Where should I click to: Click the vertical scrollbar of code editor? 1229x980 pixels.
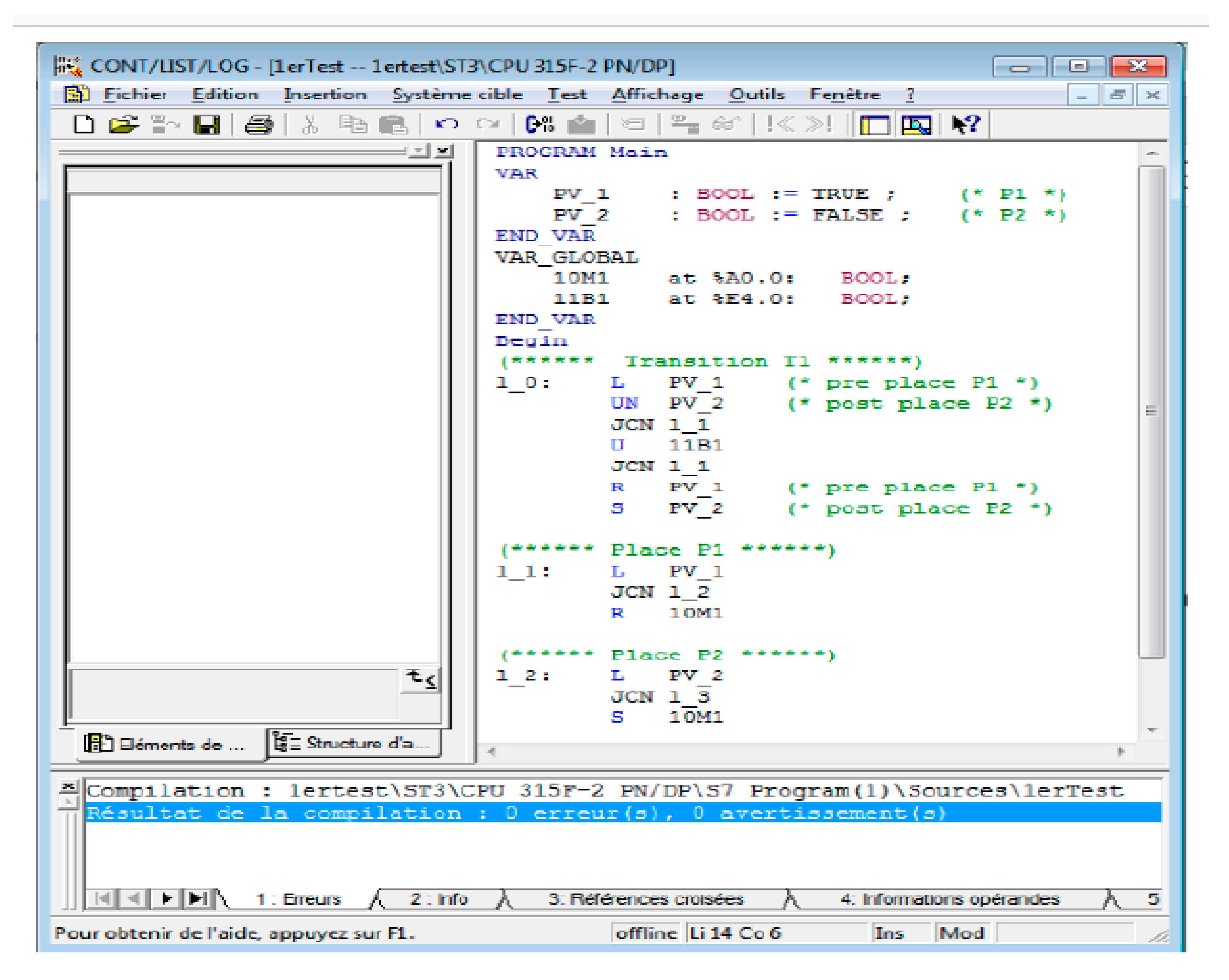click(1151, 411)
